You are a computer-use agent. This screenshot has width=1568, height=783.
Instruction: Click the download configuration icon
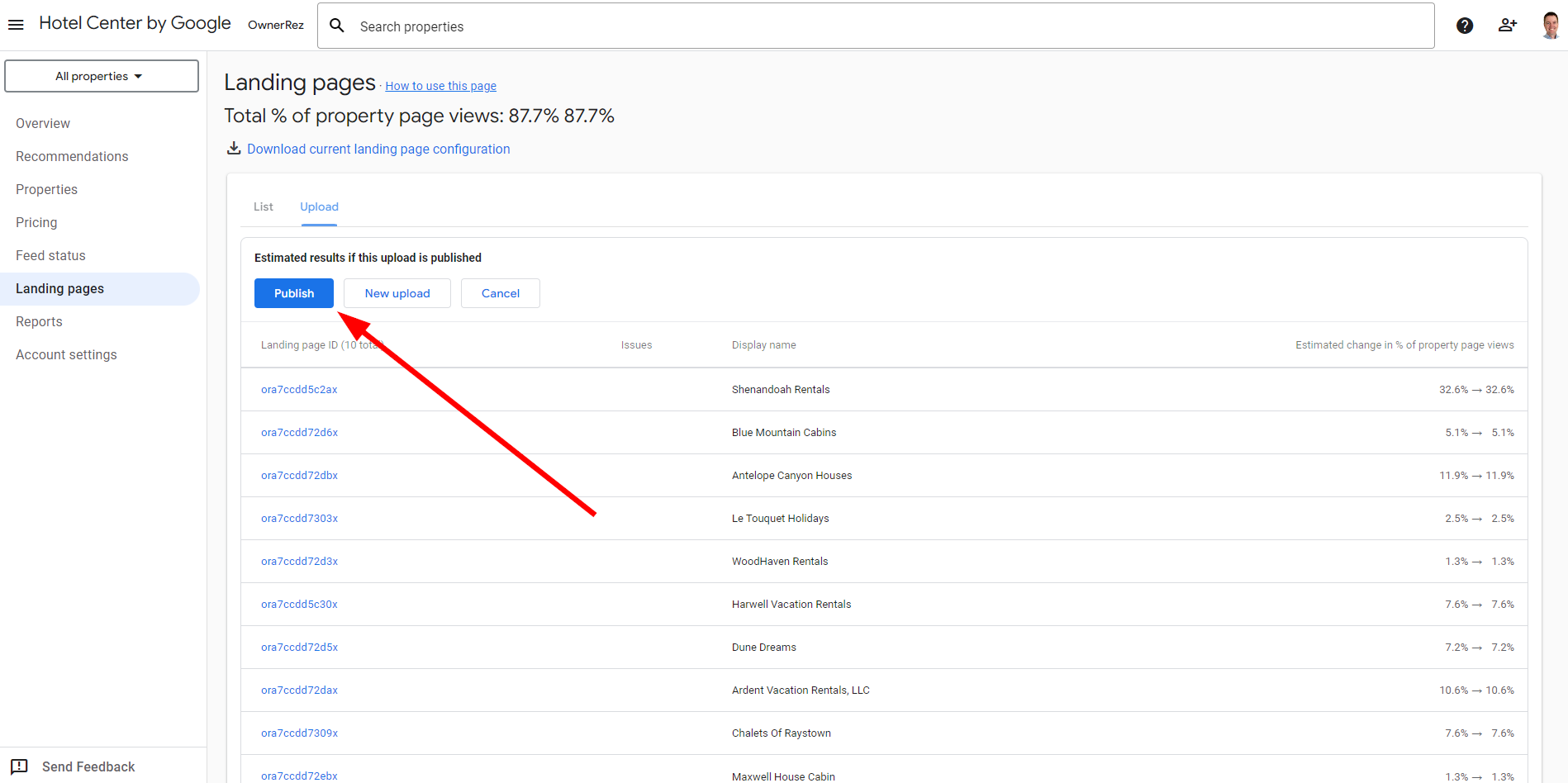pyautogui.click(x=234, y=149)
